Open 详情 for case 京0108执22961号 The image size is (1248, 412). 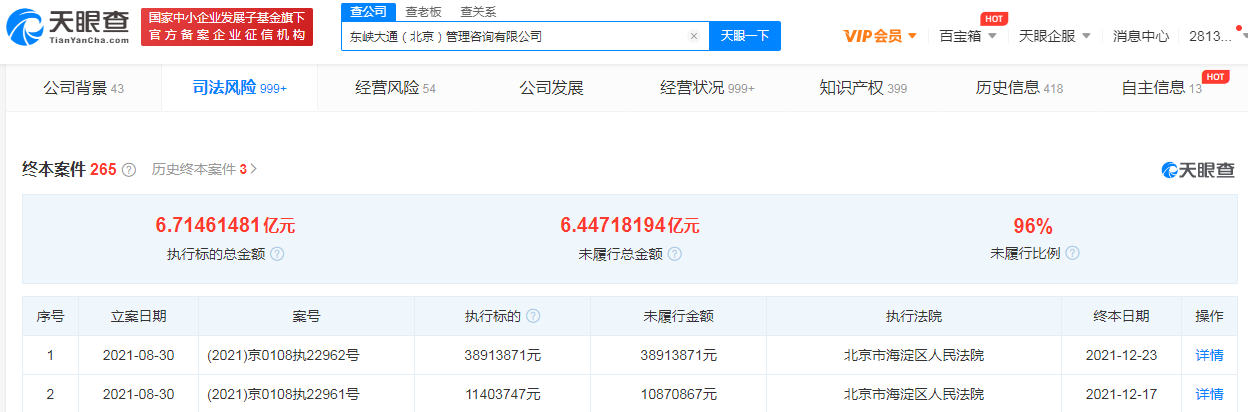pos(1209,394)
